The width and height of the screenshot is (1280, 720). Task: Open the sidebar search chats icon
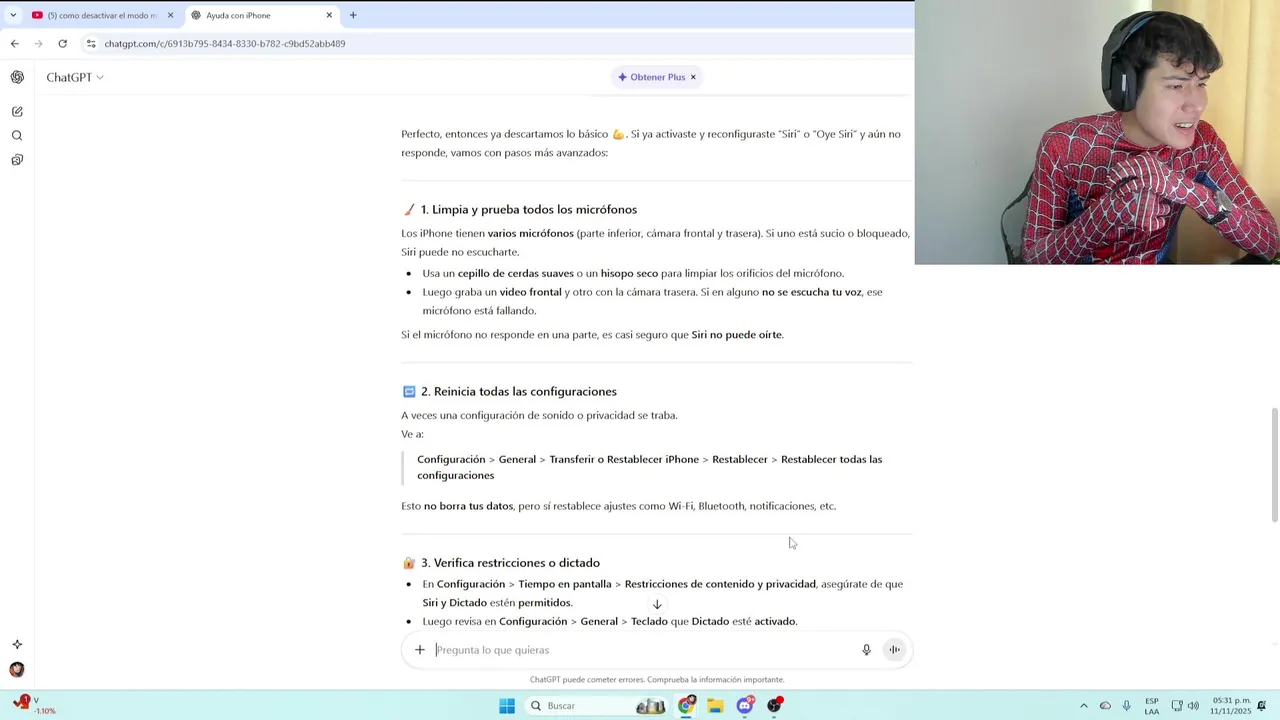pos(17,135)
